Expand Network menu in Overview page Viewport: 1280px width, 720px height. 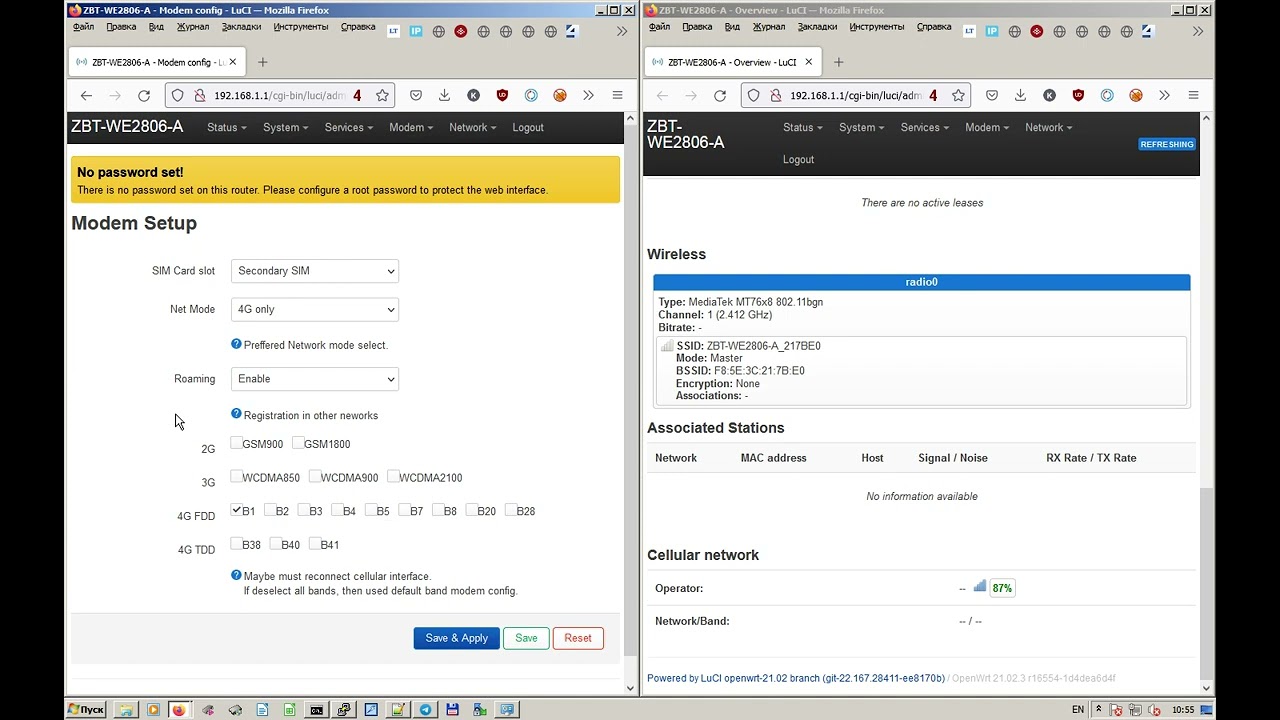coord(1048,127)
